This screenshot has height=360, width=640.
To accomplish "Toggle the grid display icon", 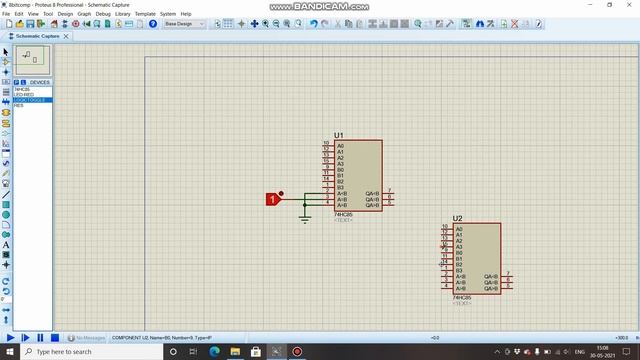I will click(228, 24).
